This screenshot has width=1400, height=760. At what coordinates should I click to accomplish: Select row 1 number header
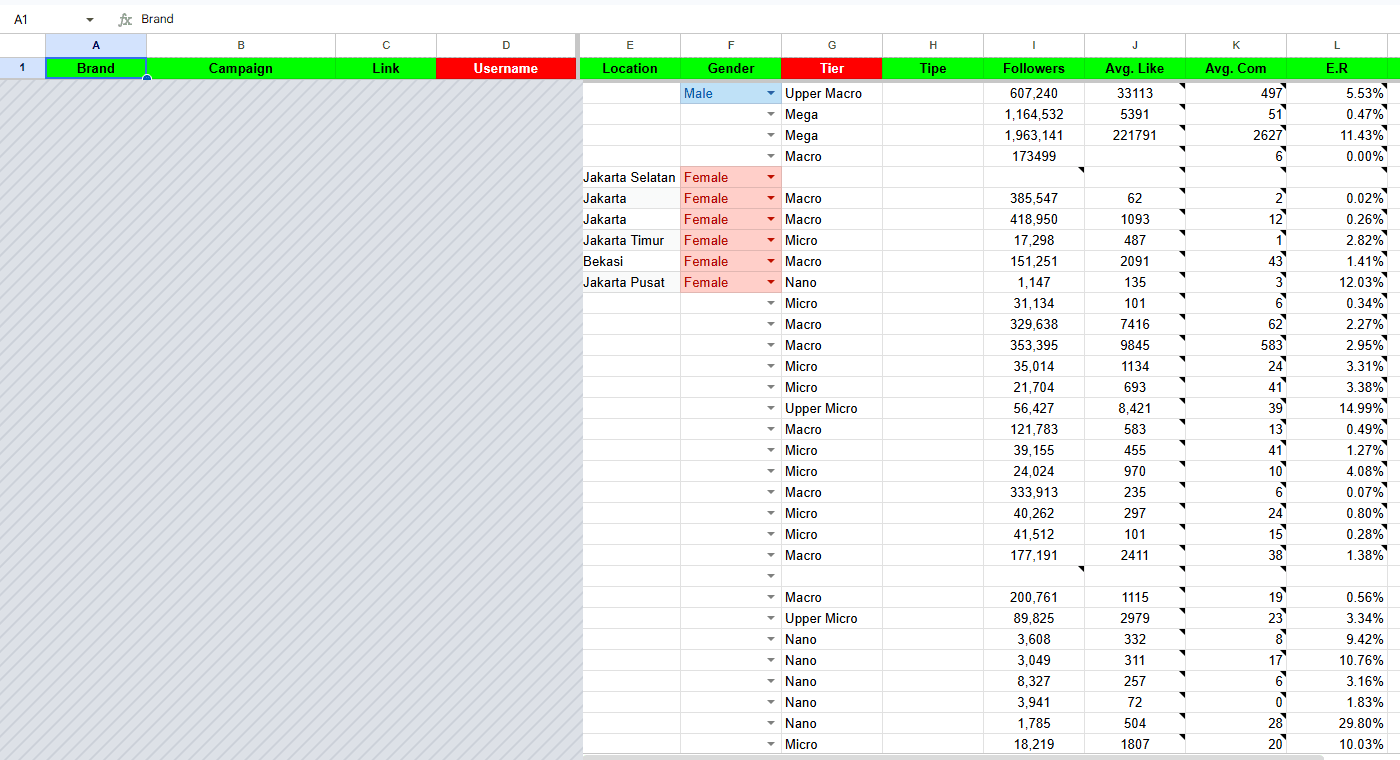pyautogui.click(x=23, y=68)
